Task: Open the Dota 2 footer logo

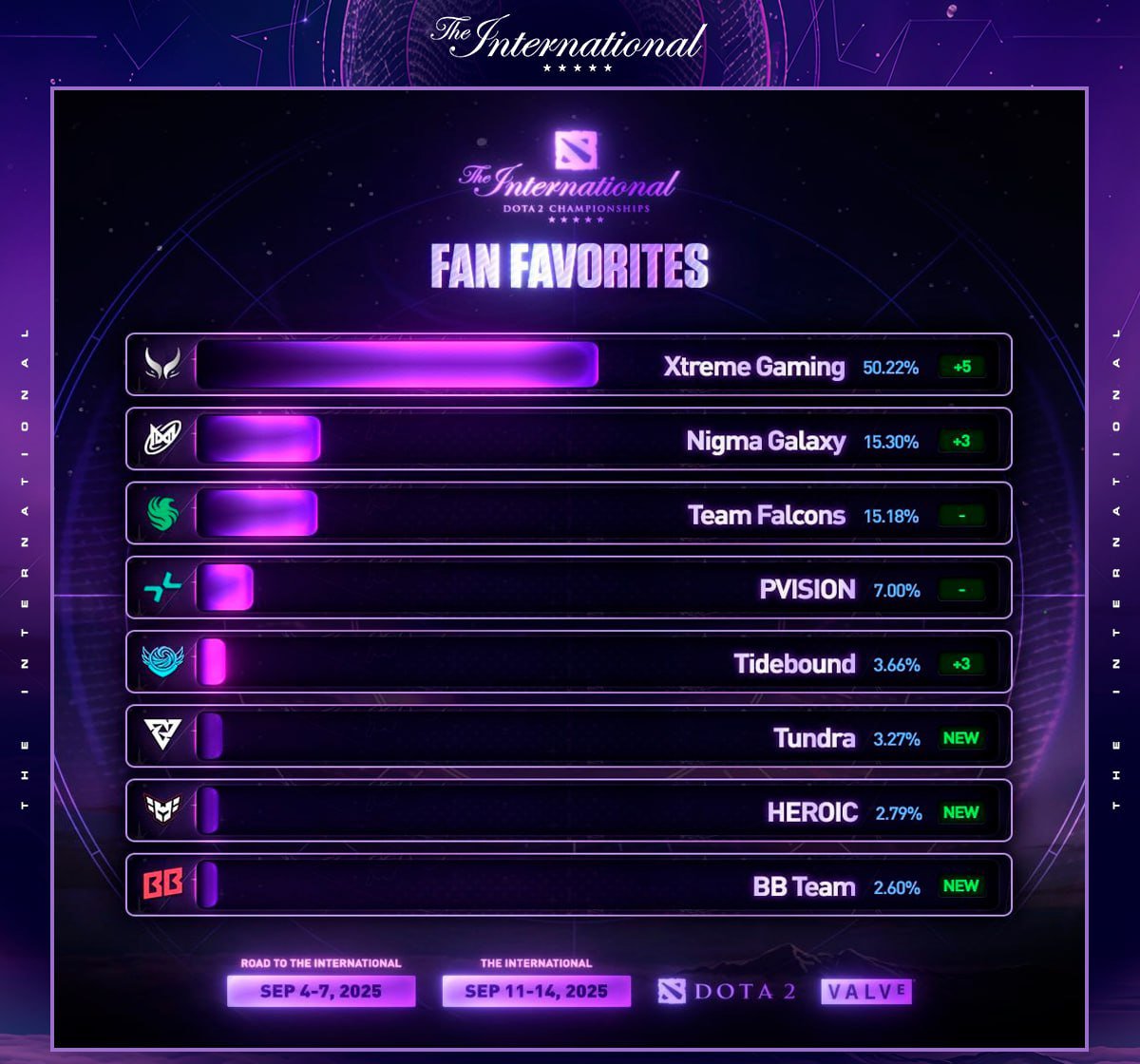Action: tap(728, 992)
